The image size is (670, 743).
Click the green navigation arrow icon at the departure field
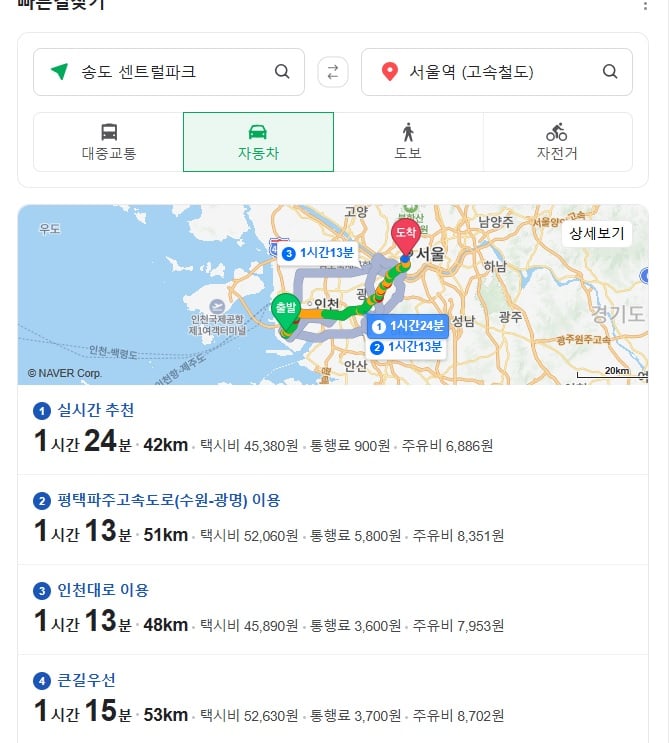60,72
